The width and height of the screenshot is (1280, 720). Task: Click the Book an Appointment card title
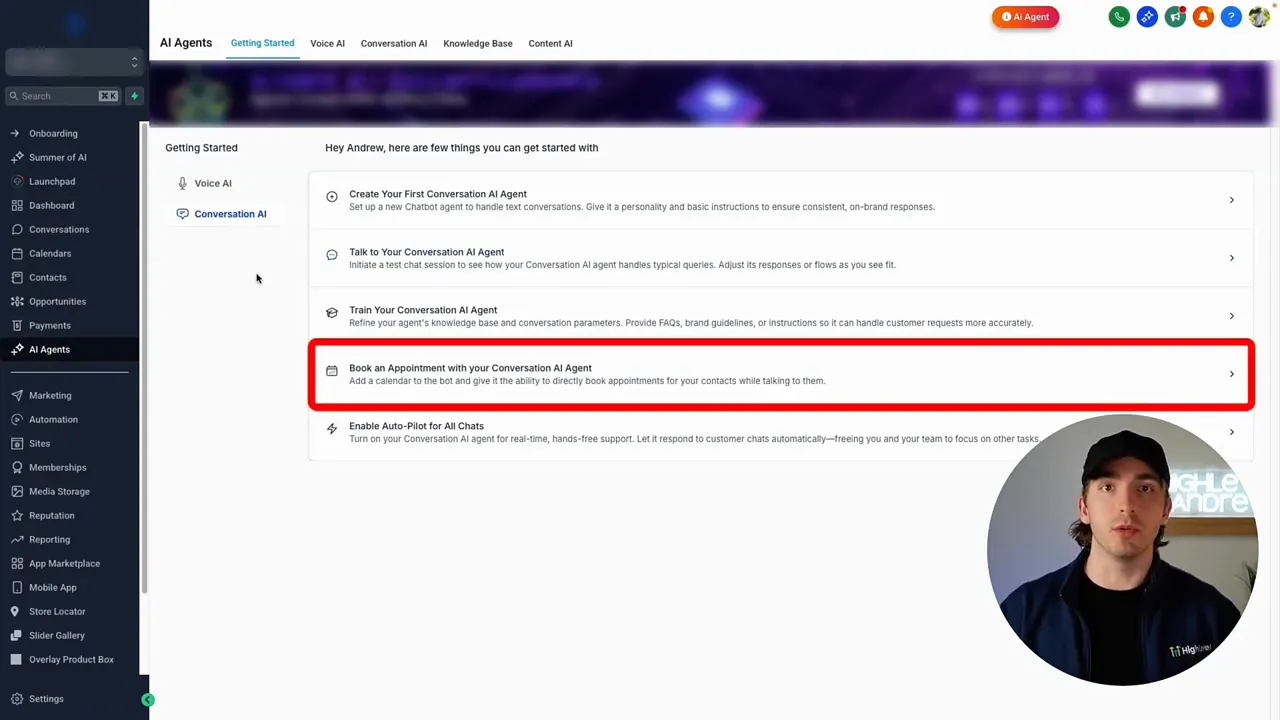pos(470,368)
